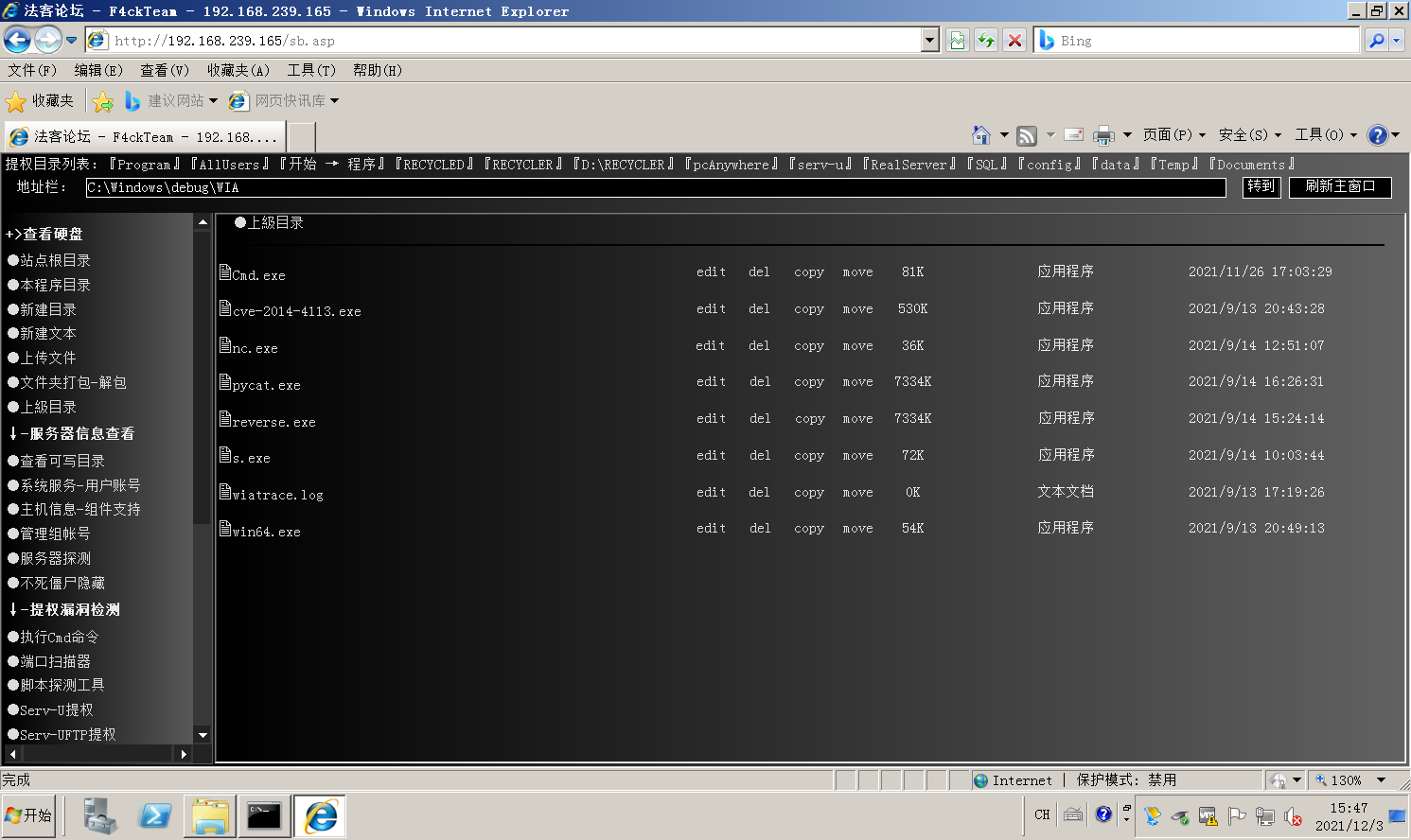Open PowerShell from taskbar
Screen dimensions: 1411x840
pos(154,816)
